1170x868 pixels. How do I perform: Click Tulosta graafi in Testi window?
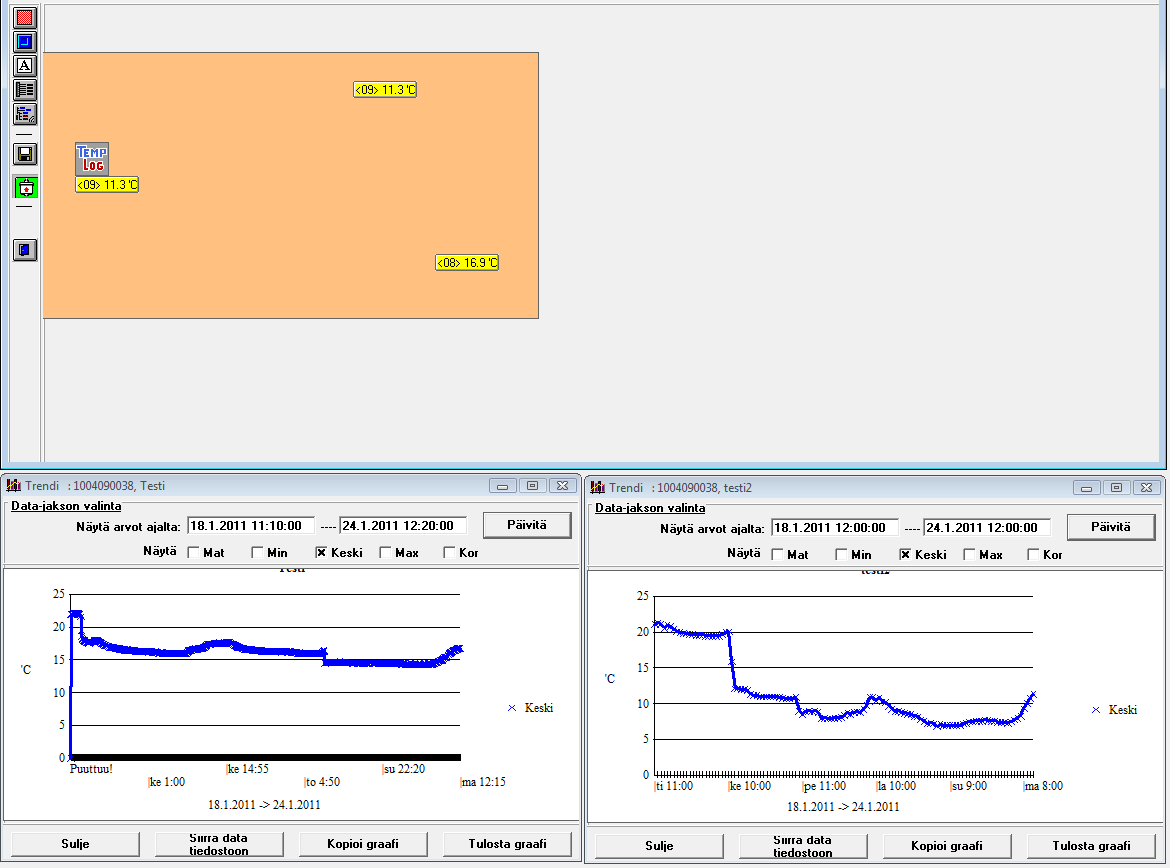point(507,844)
